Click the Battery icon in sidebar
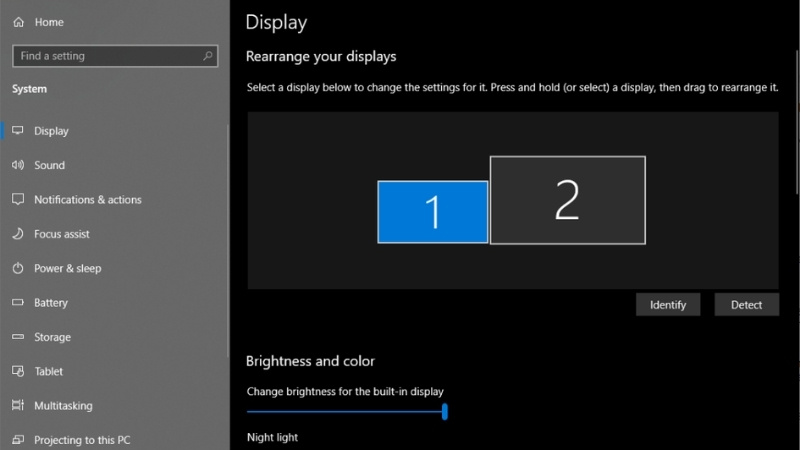Viewport: 800px width, 450px height. point(18,302)
